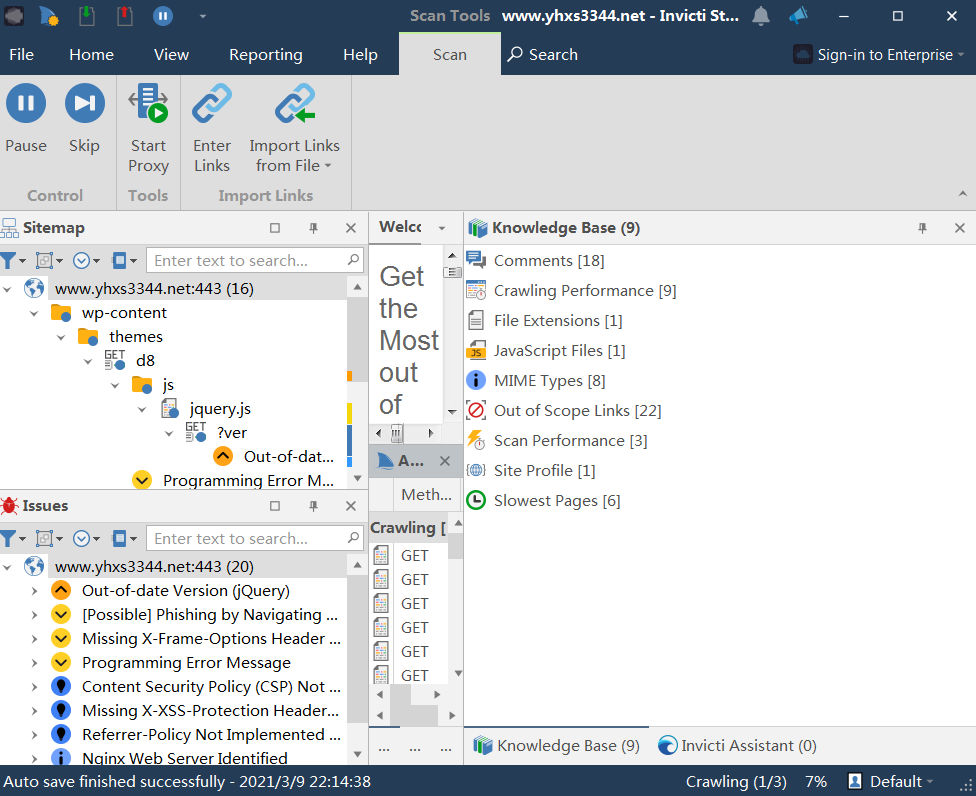
Task: Expand Missing X-Frame-Options Header issue
Action: tap(34, 639)
